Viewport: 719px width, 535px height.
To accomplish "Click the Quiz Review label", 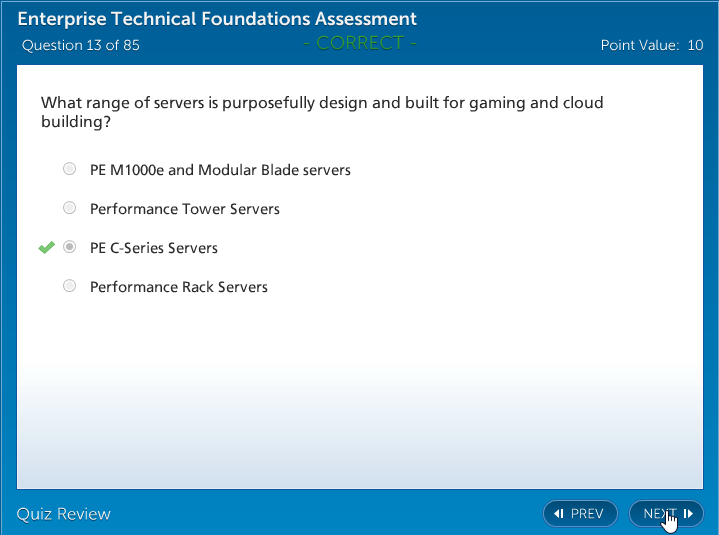I will 63,514.
